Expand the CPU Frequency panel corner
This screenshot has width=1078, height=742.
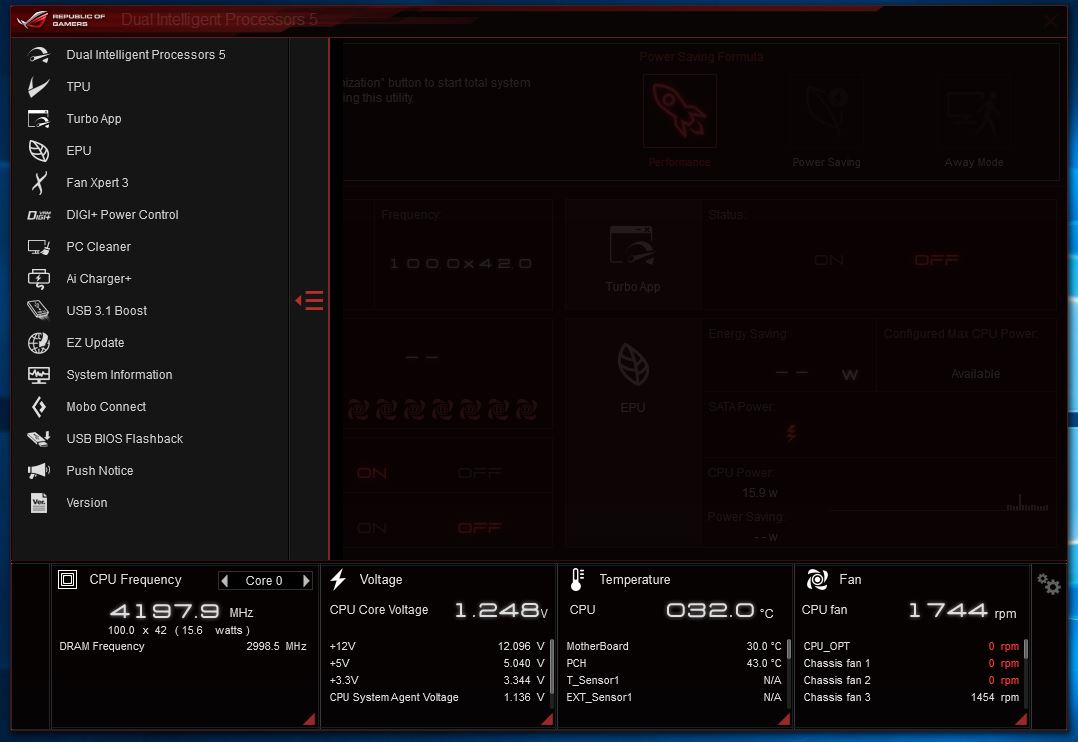coord(308,719)
